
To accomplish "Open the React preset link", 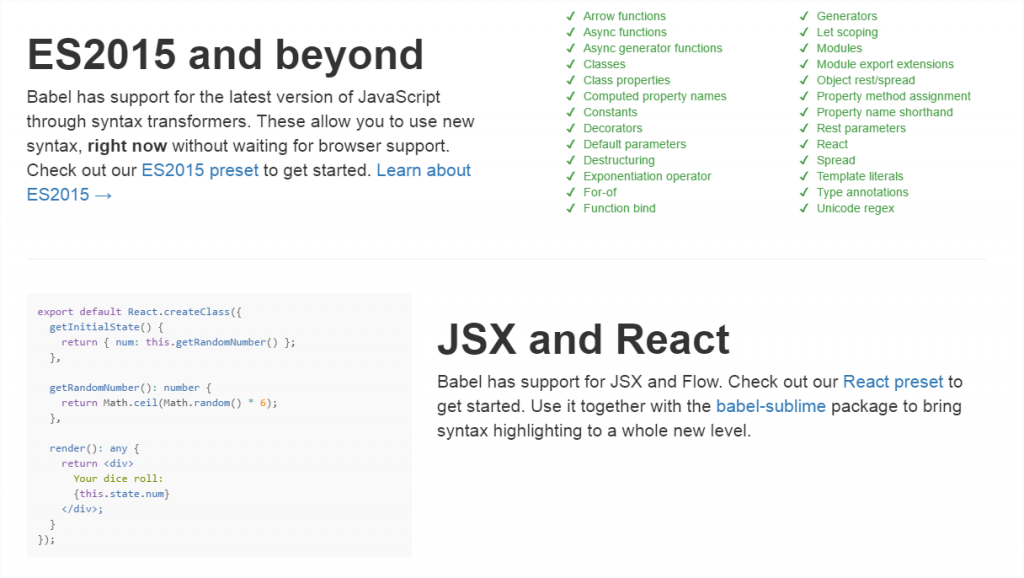I will pyautogui.click(x=893, y=381).
